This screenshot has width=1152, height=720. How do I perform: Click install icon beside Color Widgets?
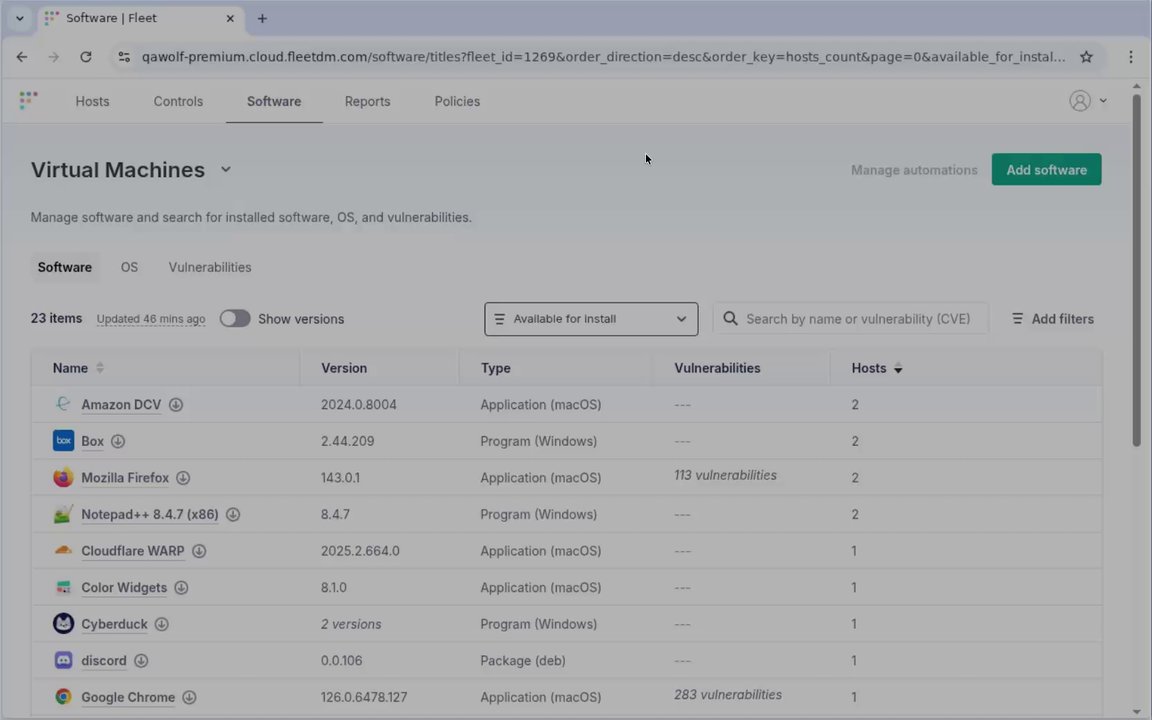click(181, 588)
